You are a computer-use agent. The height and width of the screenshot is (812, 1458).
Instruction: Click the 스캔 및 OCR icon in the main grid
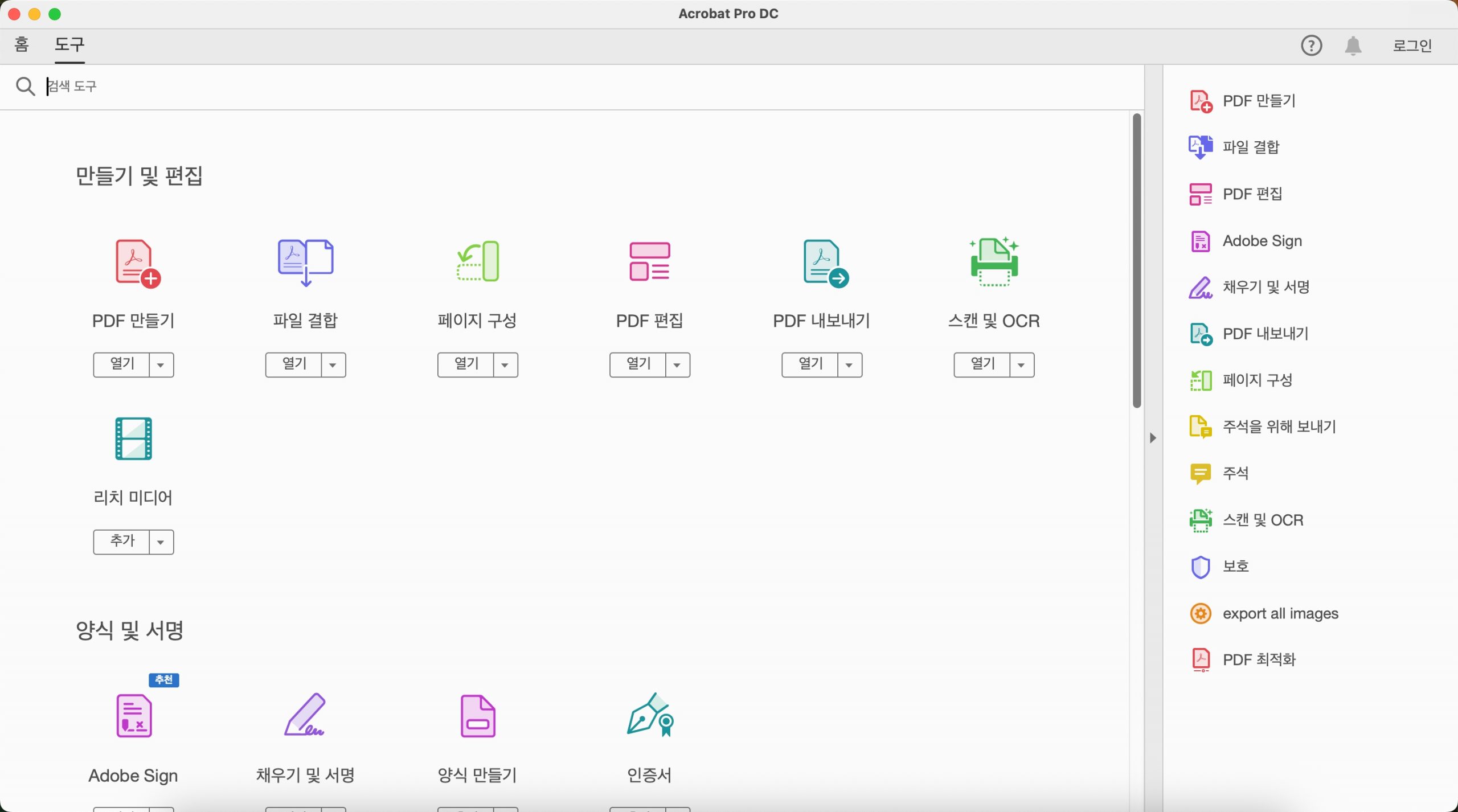(994, 261)
